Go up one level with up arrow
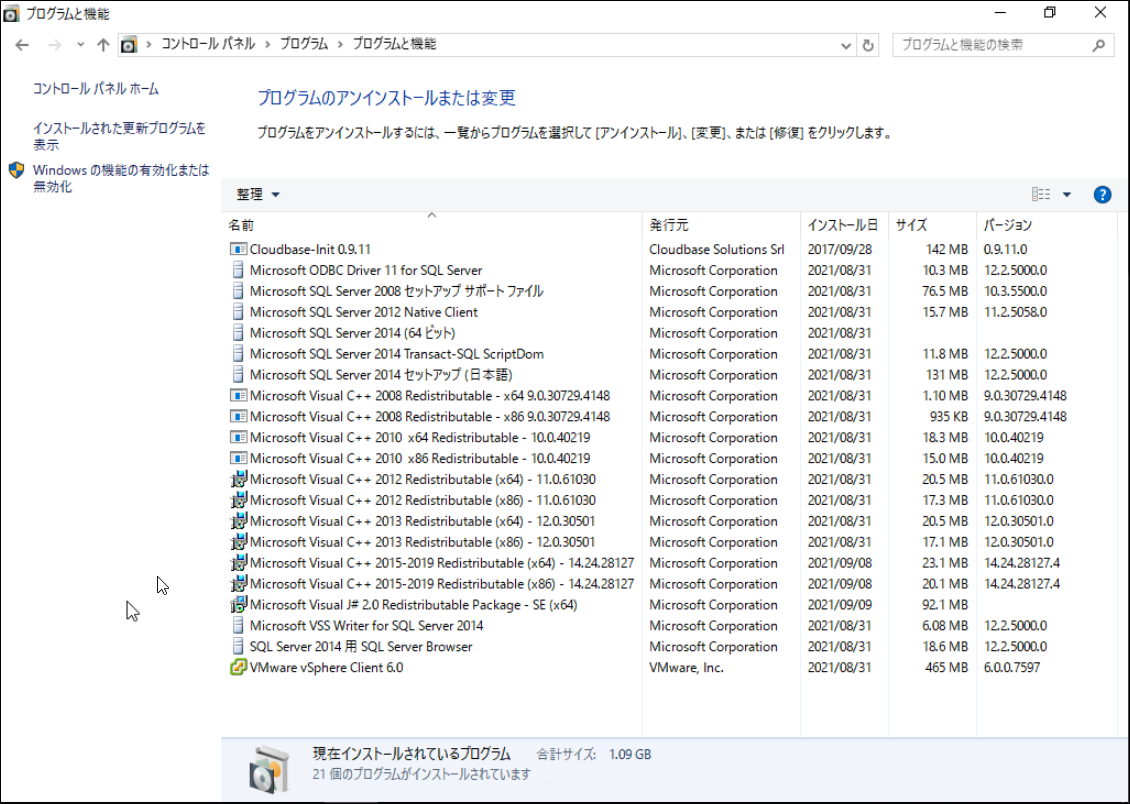This screenshot has width=1130, height=804. 103,45
